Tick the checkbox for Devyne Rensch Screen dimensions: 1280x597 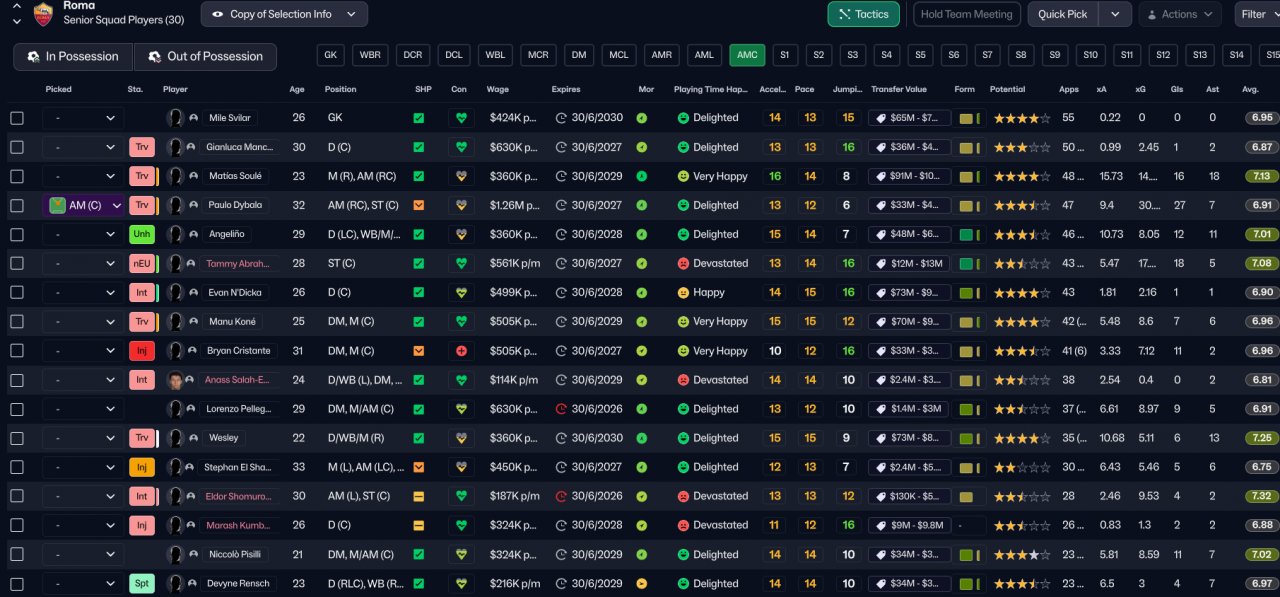(x=16, y=583)
